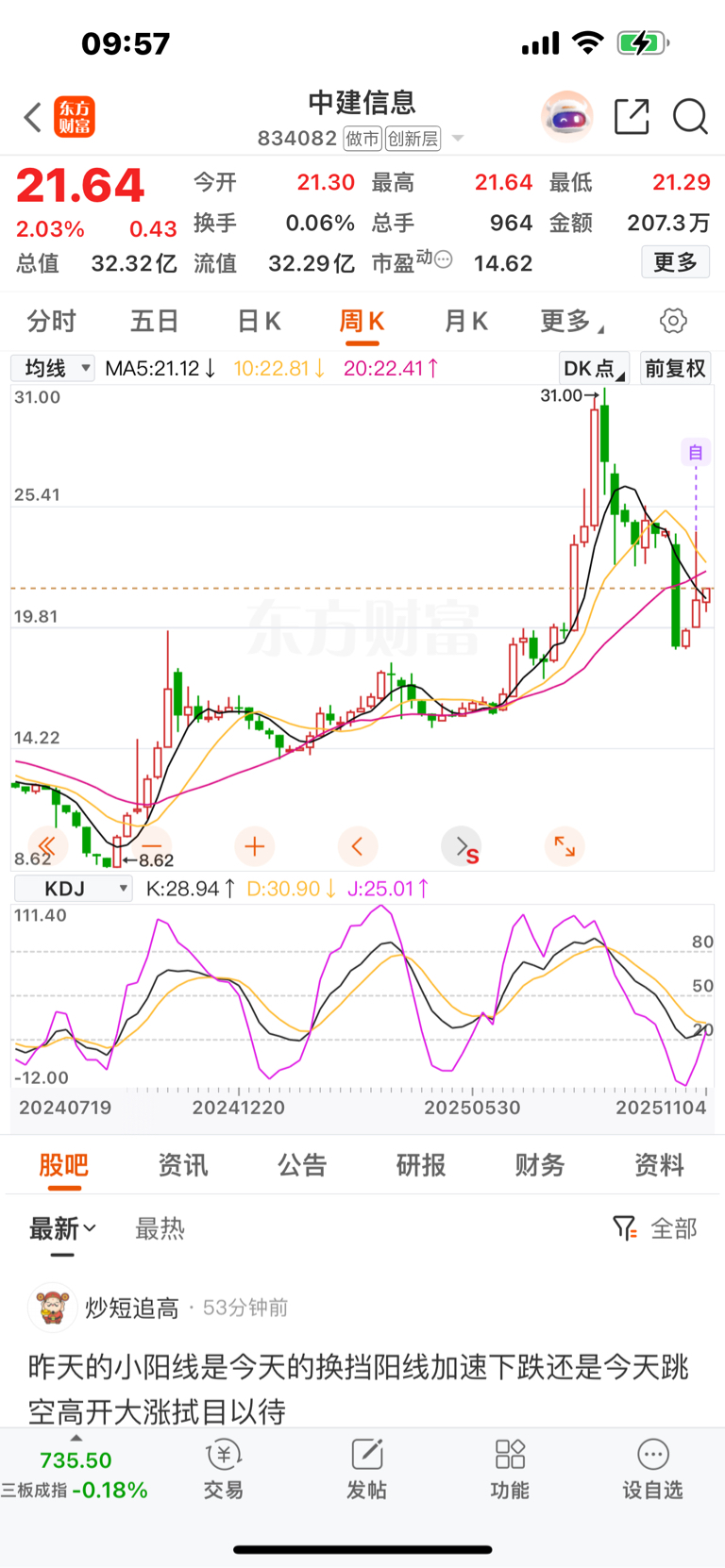Expand chart to fullscreen icon
Viewport: 725px width, 1568px height.
(x=565, y=846)
